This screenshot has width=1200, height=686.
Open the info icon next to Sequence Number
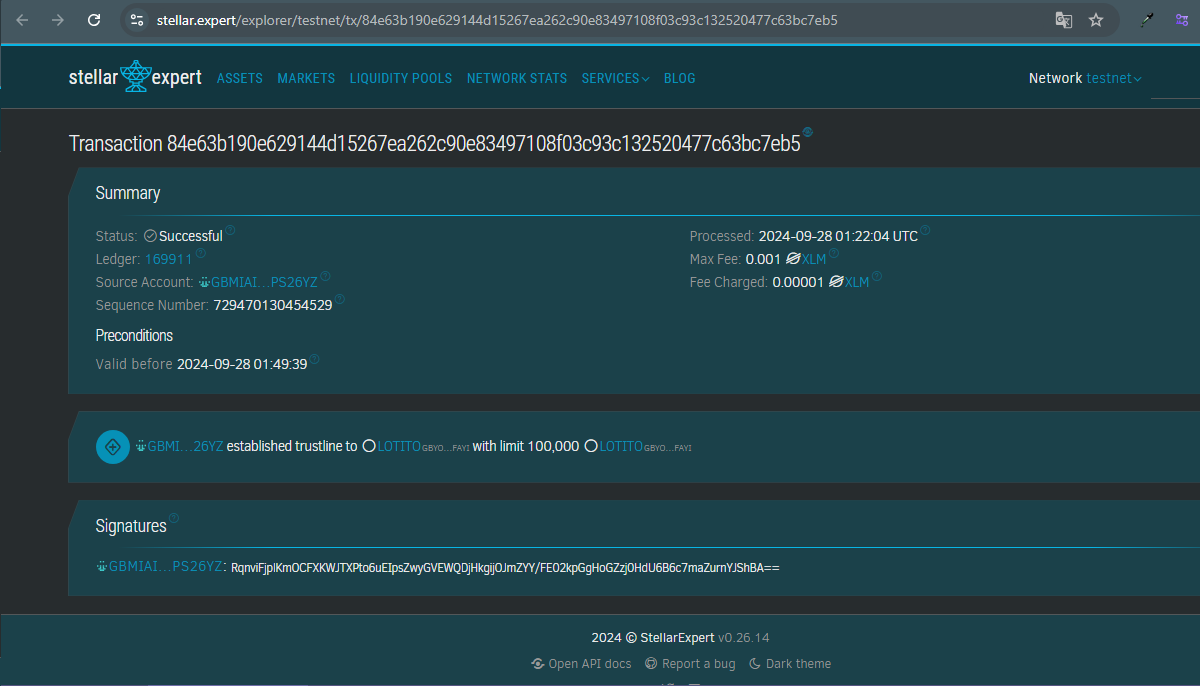pos(340,299)
